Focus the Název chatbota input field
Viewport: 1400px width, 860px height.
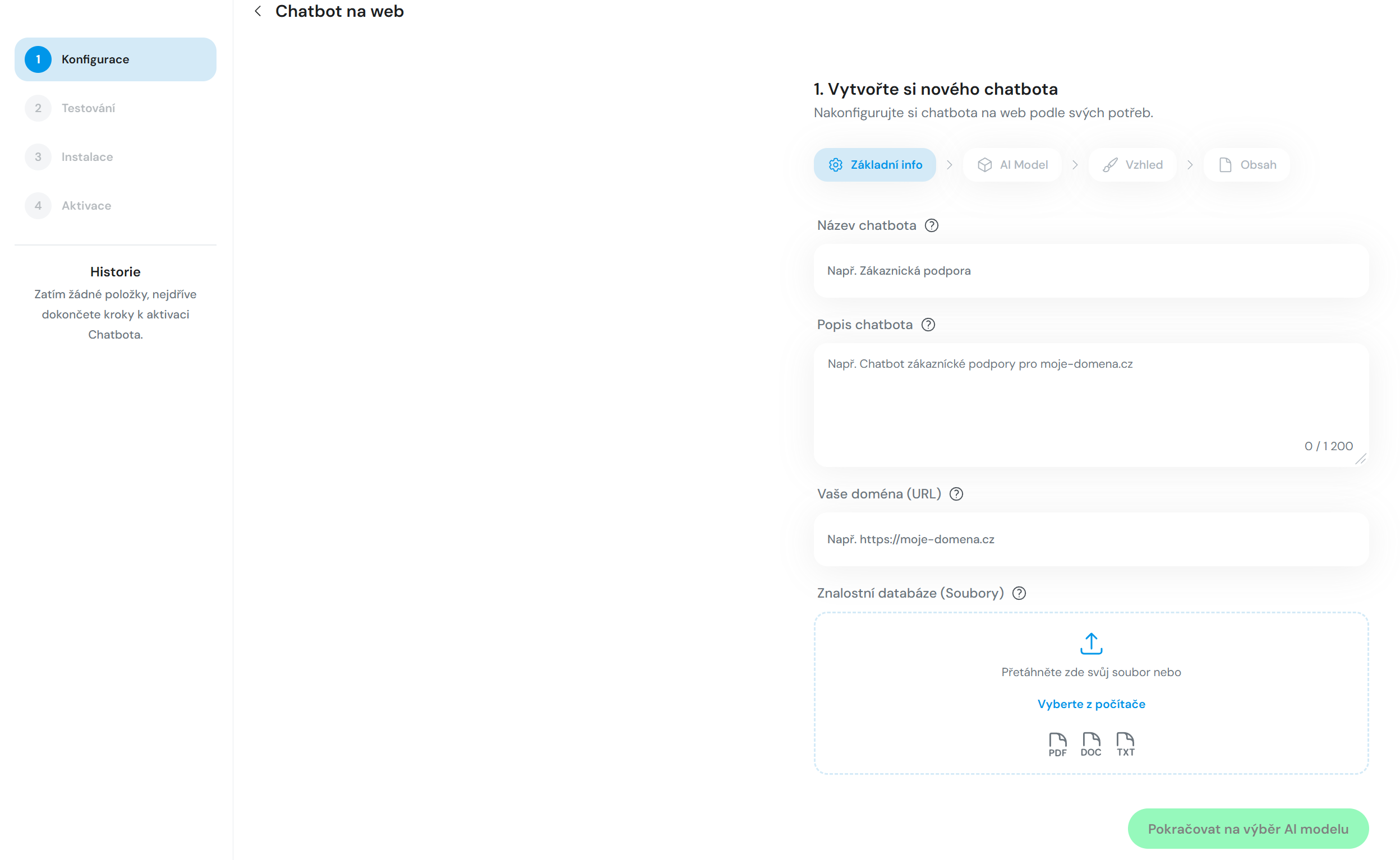[x=1091, y=271]
